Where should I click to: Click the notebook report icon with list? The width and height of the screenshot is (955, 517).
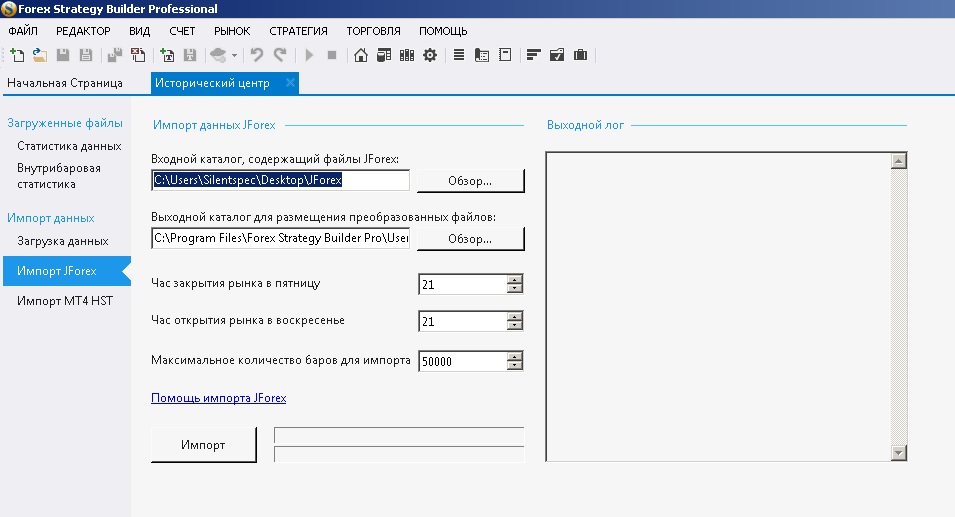click(x=482, y=55)
